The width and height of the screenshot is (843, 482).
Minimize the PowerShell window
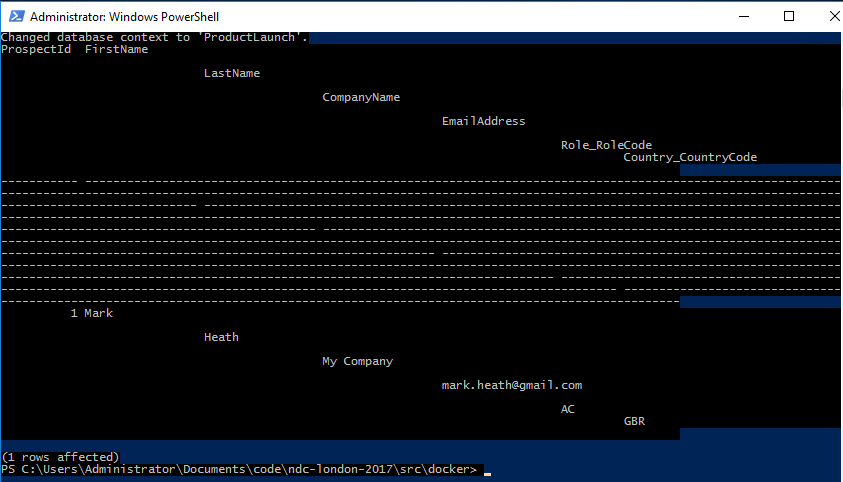click(743, 16)
